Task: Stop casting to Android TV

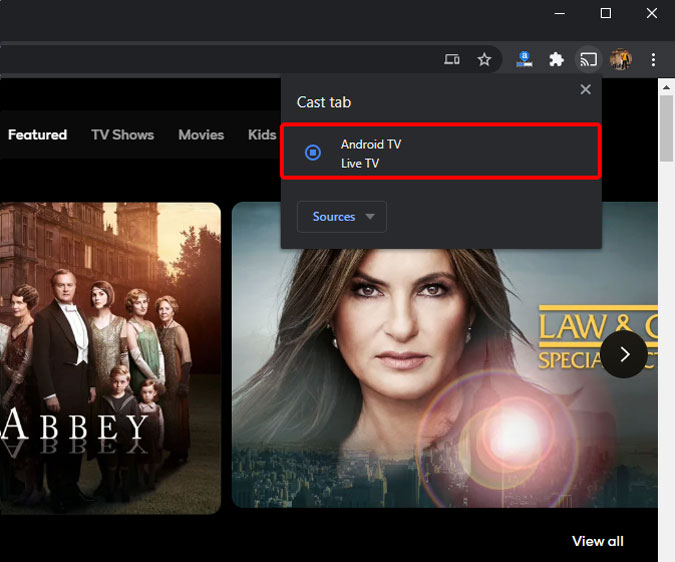Action: 313,152
